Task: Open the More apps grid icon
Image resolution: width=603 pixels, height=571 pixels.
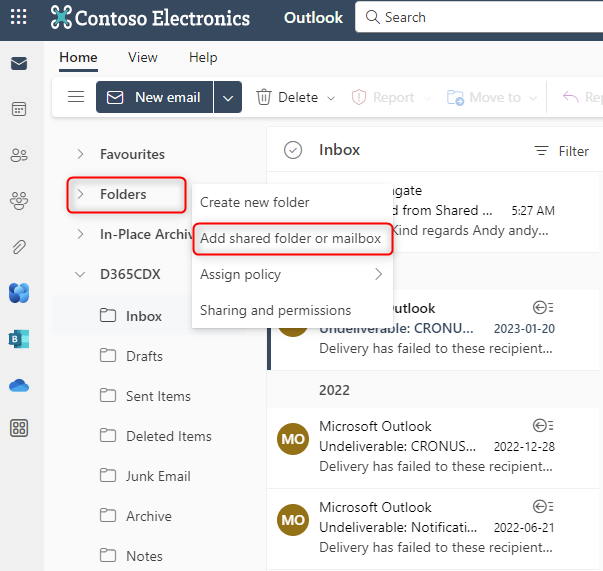Action: [x=19, y=428]
